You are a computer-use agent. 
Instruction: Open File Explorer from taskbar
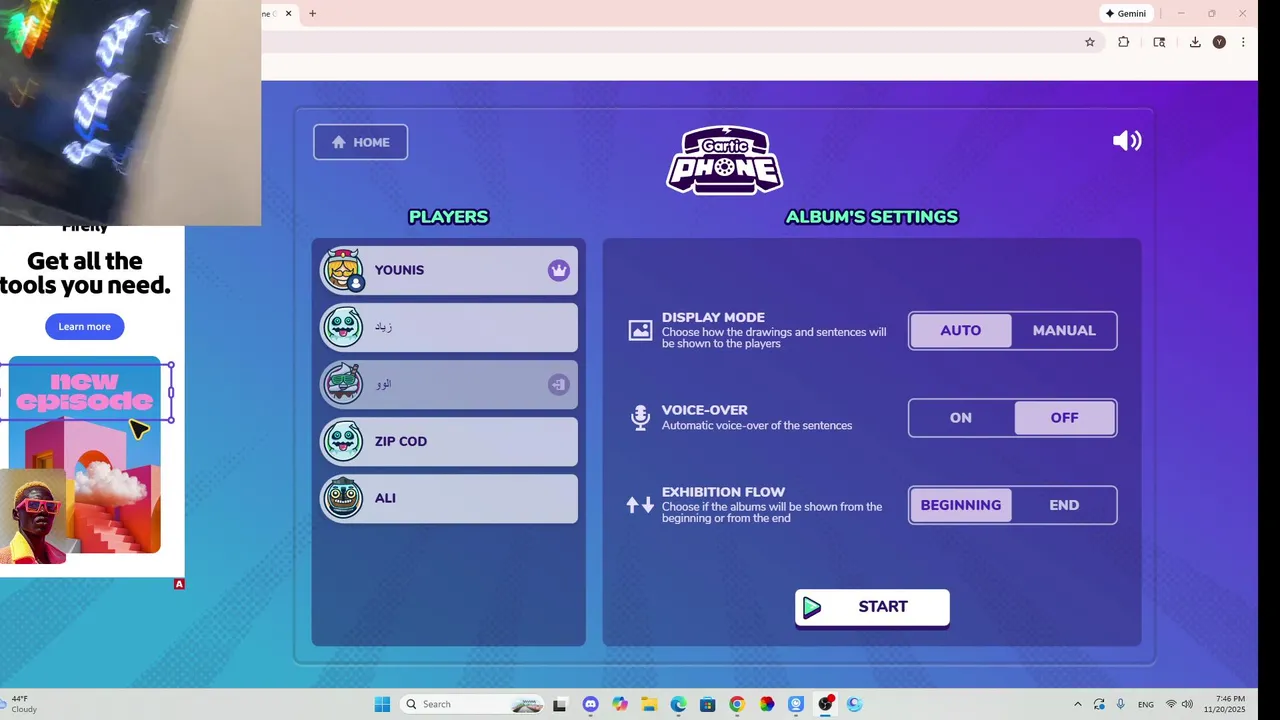point(649,704)
